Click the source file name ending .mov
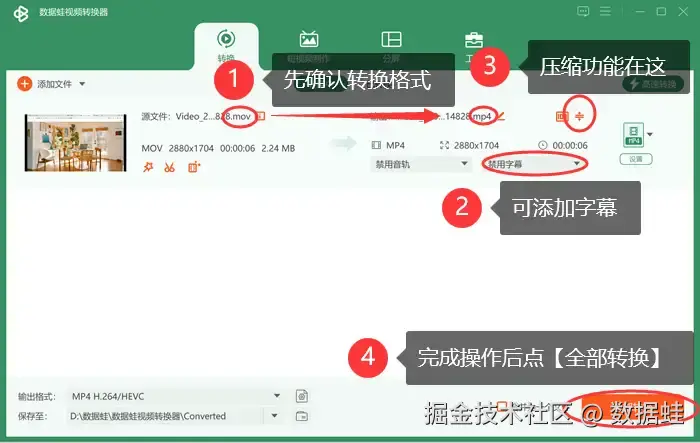The height and width of the screenshot is (443, 700). coord(213,117)
